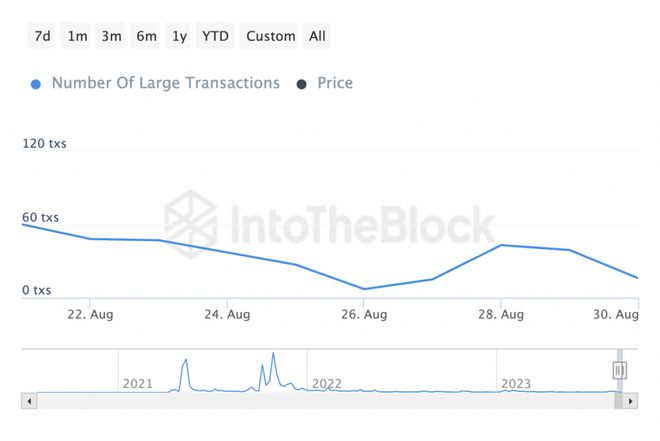The image size is (660, 441).
Task: Choose the 3m range option
Action: pos(111,36)
